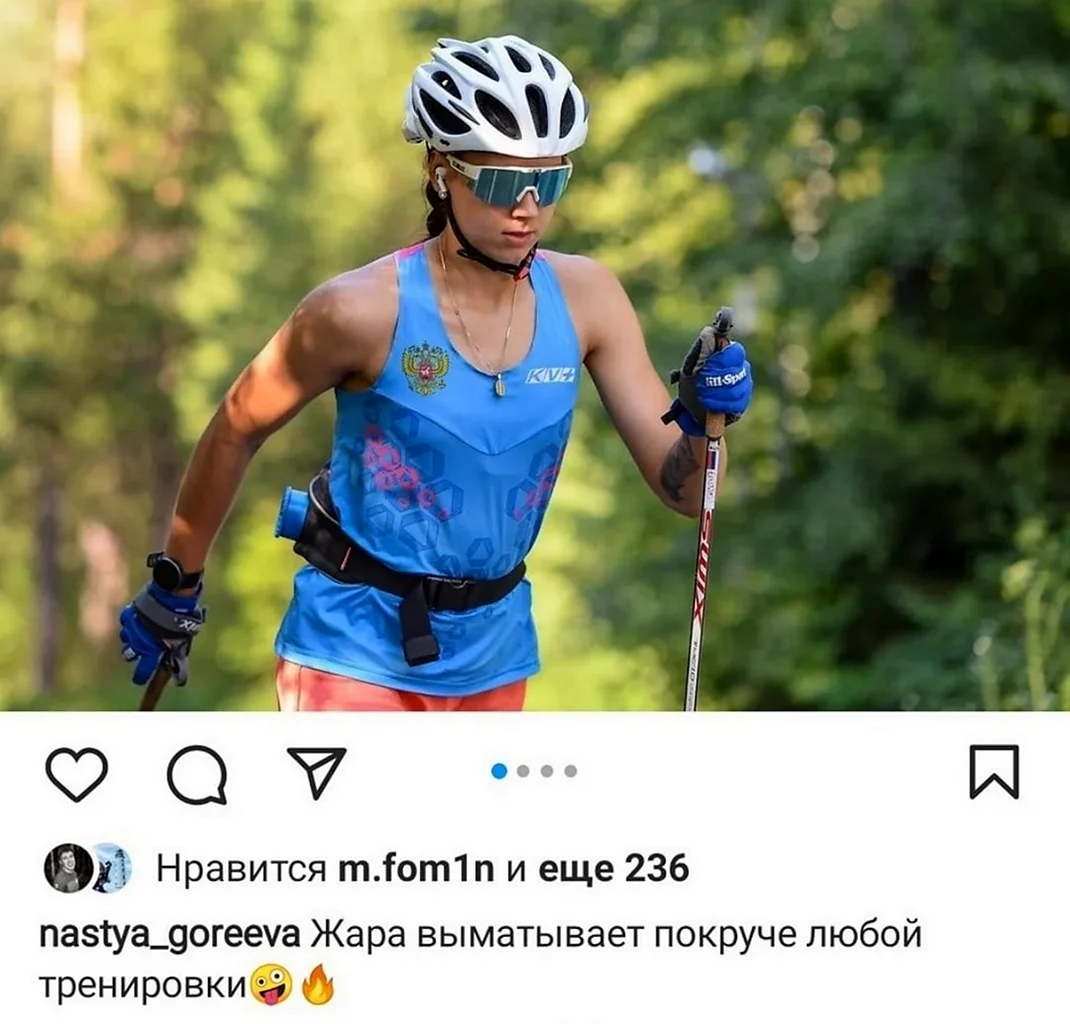Image resolution: width=1070 pixels, height=1024 pixels.
Task: Tap the roller skier photo
Action: pos(535,355)
